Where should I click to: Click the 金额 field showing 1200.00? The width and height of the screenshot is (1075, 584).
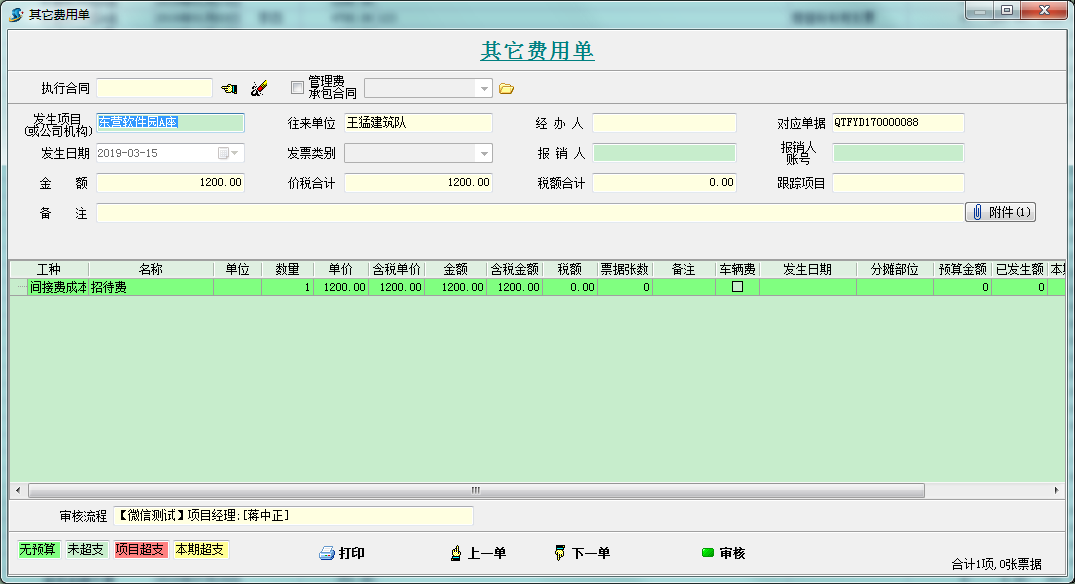click(170, 183)
